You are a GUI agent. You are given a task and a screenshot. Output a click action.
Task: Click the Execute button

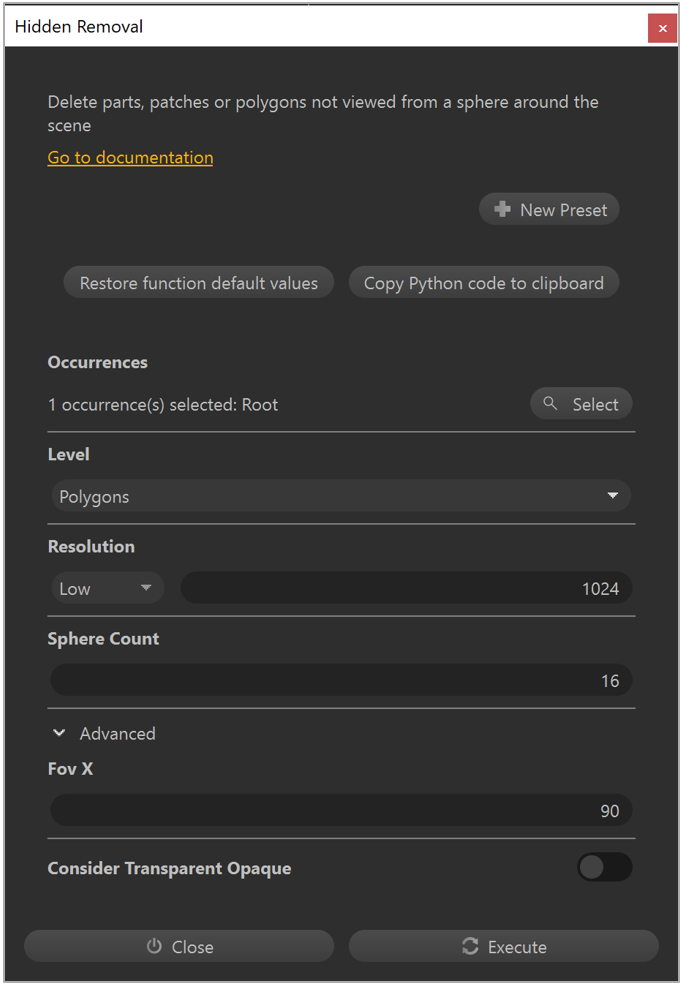503,946
